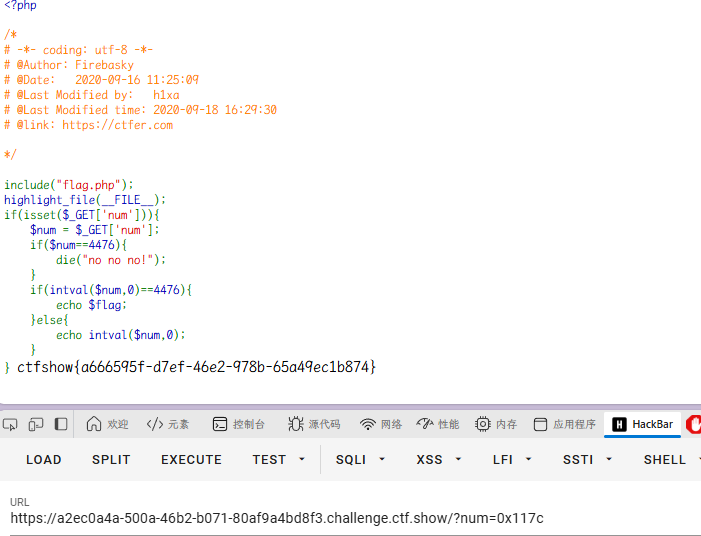Screen dimensions: 701x536
Task: Open the Performance (性能) tab
Action: pos(438,424)
